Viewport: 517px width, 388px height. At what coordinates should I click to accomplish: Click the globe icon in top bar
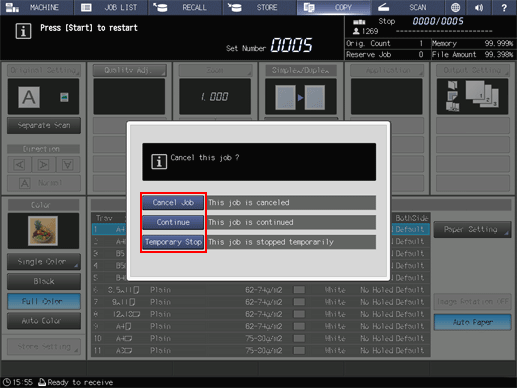pyautogui.click(x=455, y=7)
